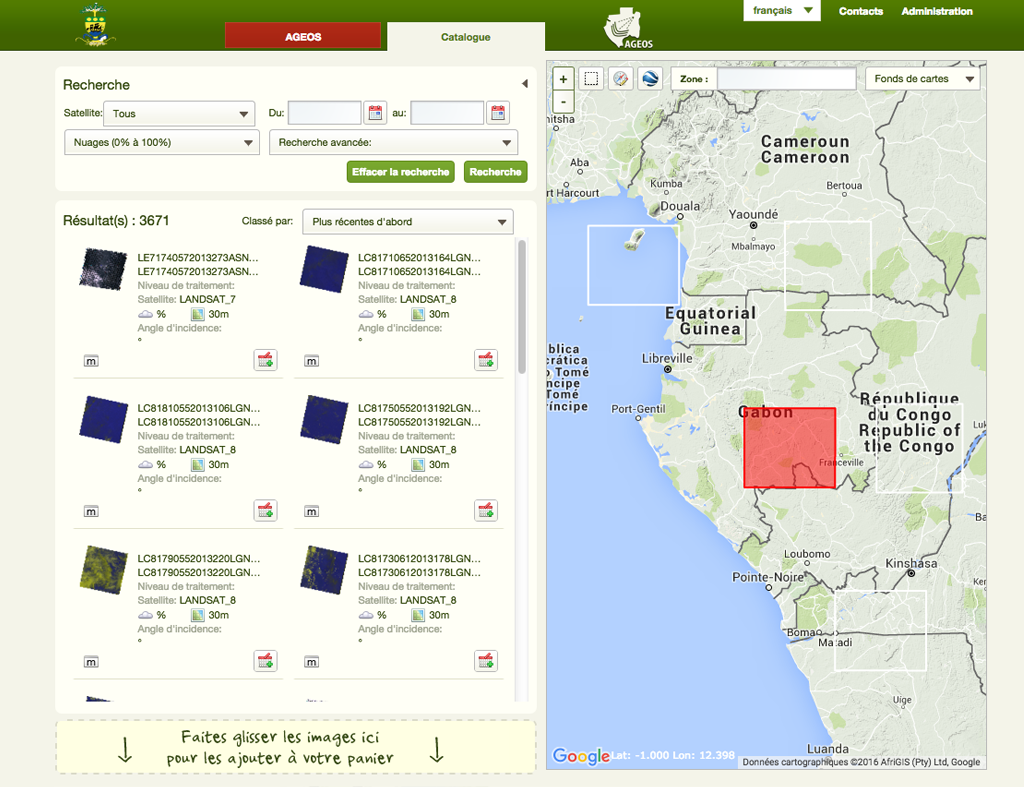The image size is (1024, 787).
Task: Select the LC81790552013220LGN thumbnail image
Action: [103, 570]
